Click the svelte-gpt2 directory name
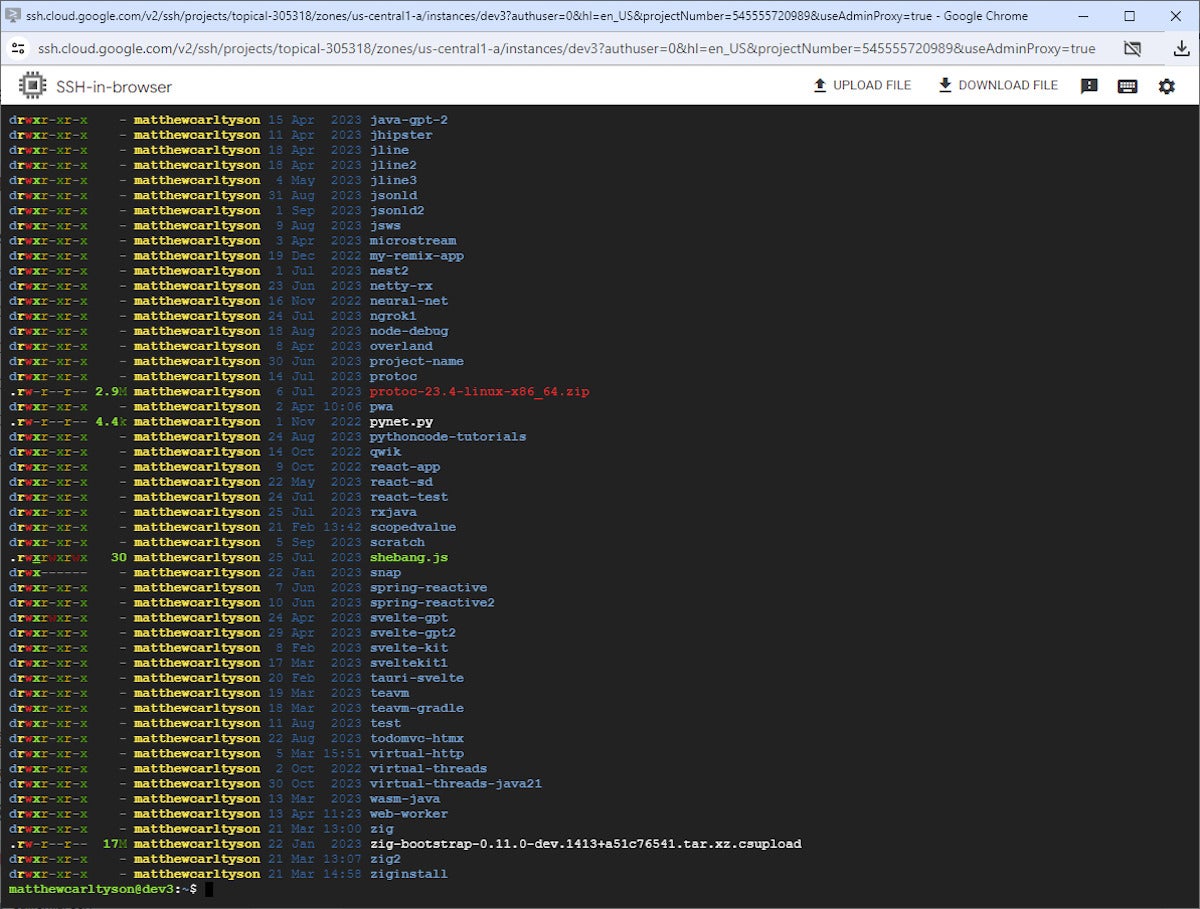1200x909 pixels. click(413, 633)
